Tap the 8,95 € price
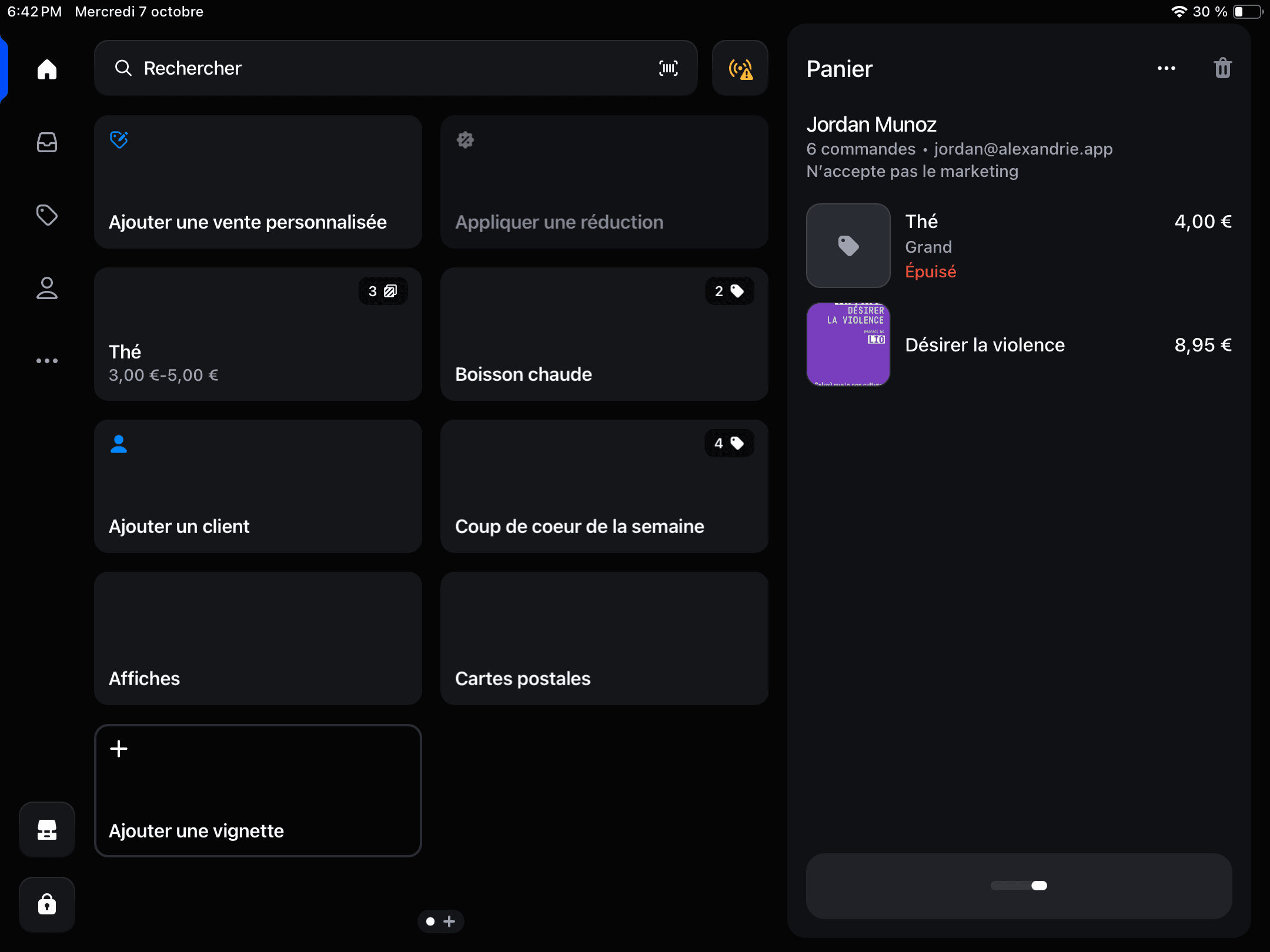Screen dimensions: 1270x952 [1203, 345]
